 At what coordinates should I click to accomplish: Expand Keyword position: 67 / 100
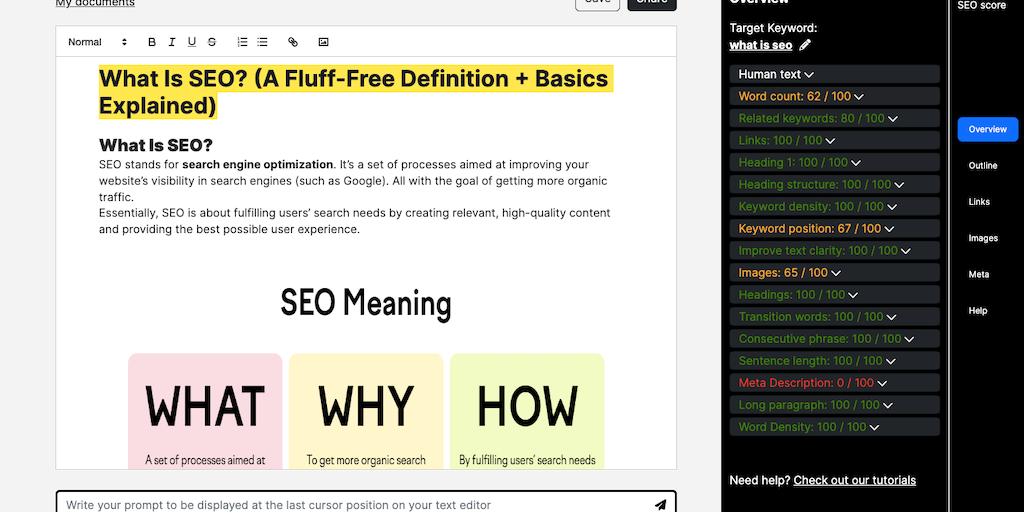point(835,229)
